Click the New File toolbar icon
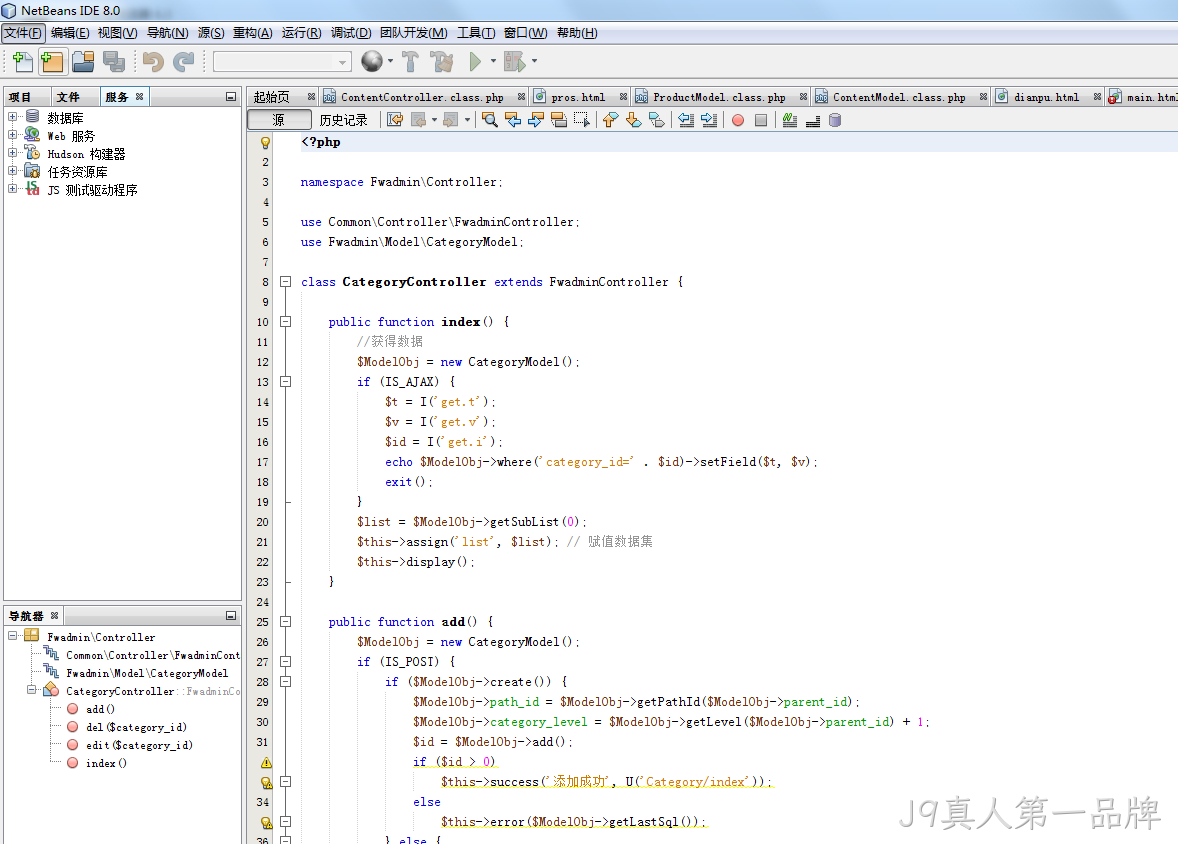1178x844 pixels. pyautogui.click(x=23, y=61)
